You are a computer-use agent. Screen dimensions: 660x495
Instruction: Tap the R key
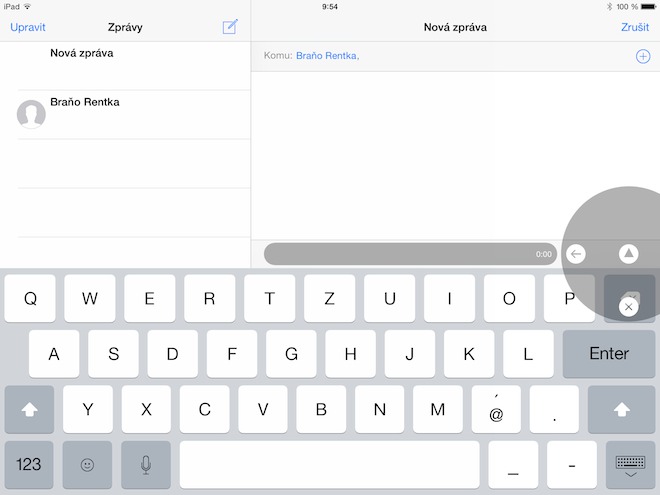(210, 298)
